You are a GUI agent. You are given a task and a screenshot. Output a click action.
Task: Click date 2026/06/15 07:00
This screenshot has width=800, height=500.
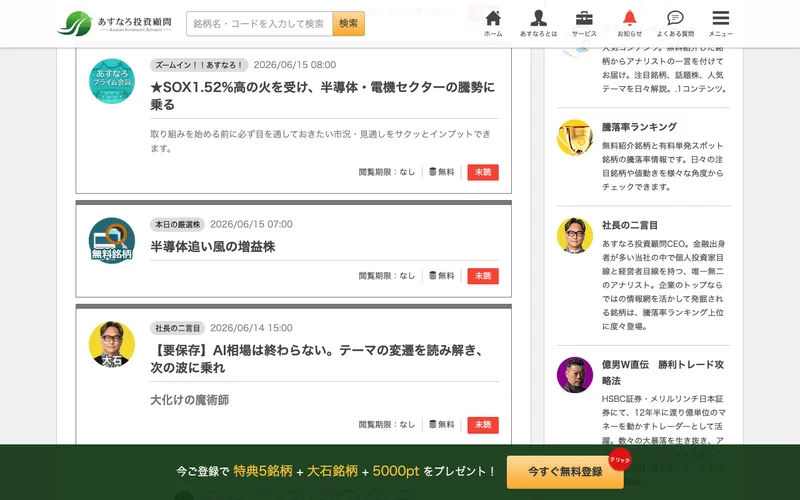252,224
